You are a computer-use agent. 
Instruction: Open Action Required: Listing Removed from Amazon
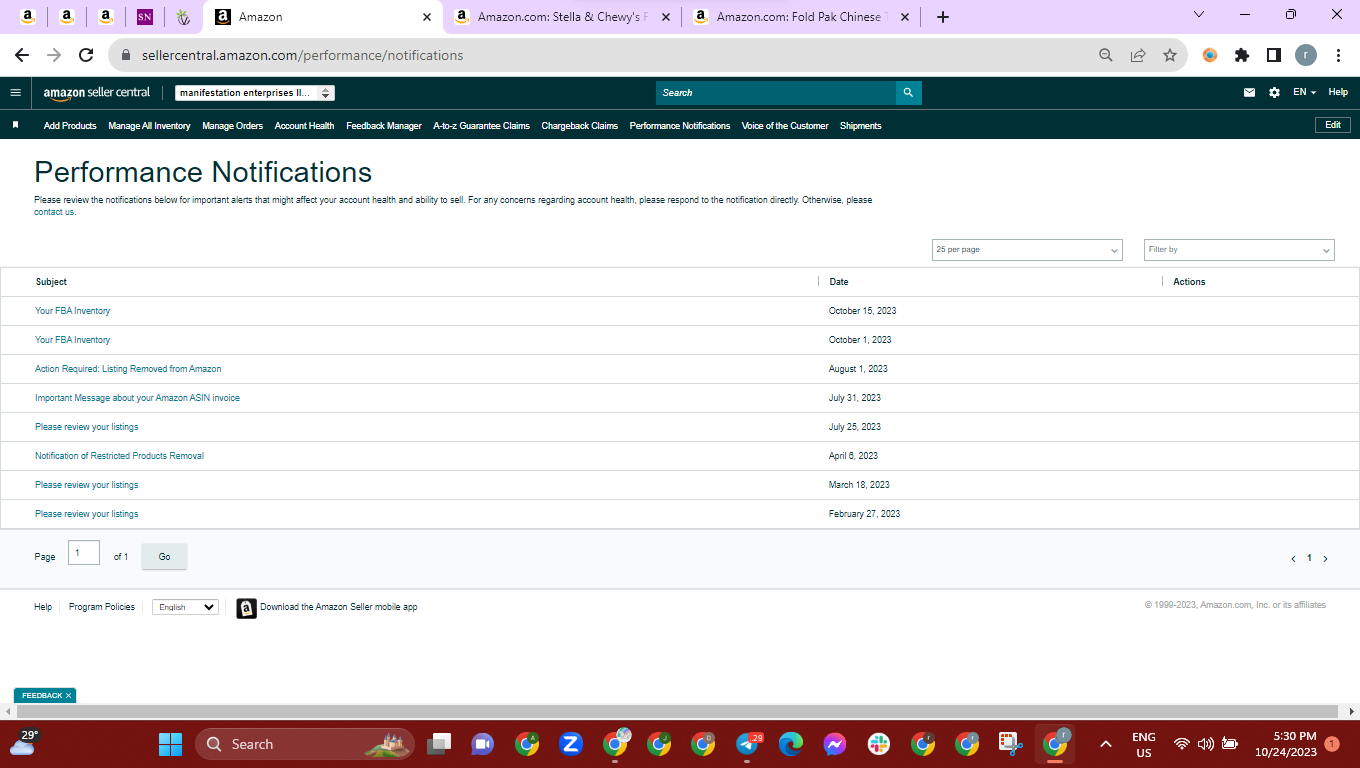click(128, 369)
